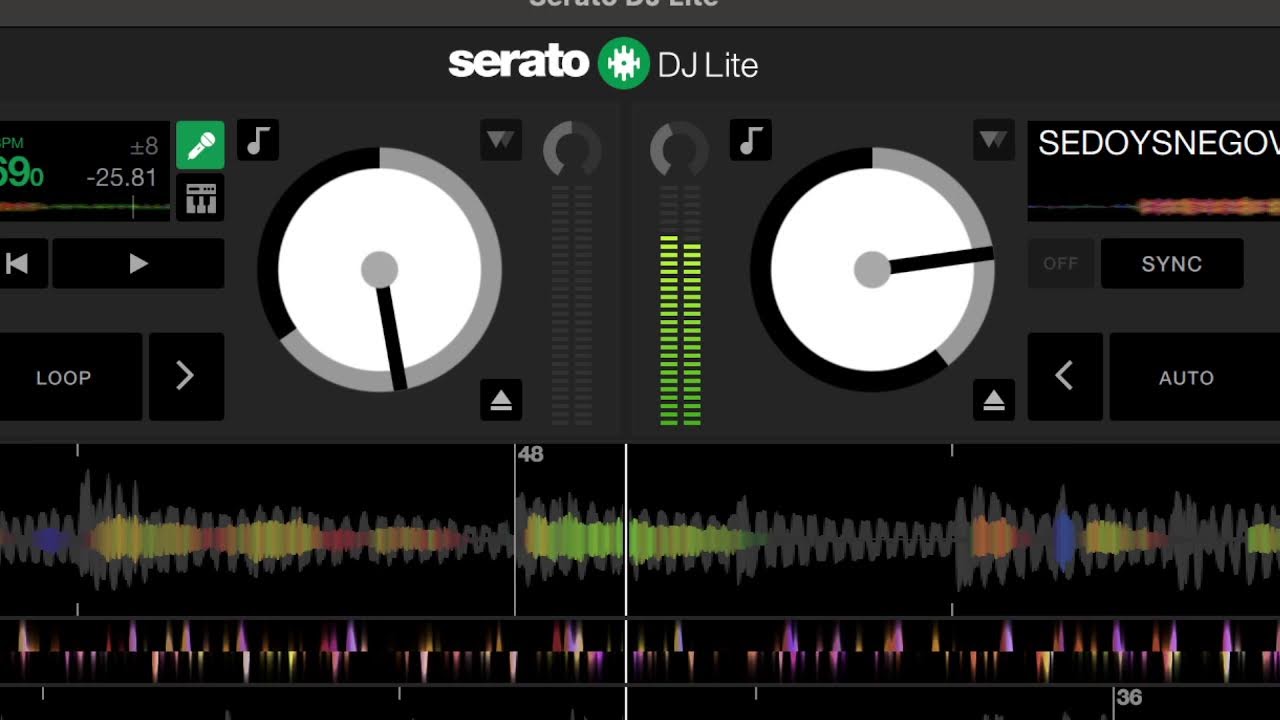This screenshot has height=720, width=1280.
Task: Eject track from right deck
Action: (x=993, y=400)
